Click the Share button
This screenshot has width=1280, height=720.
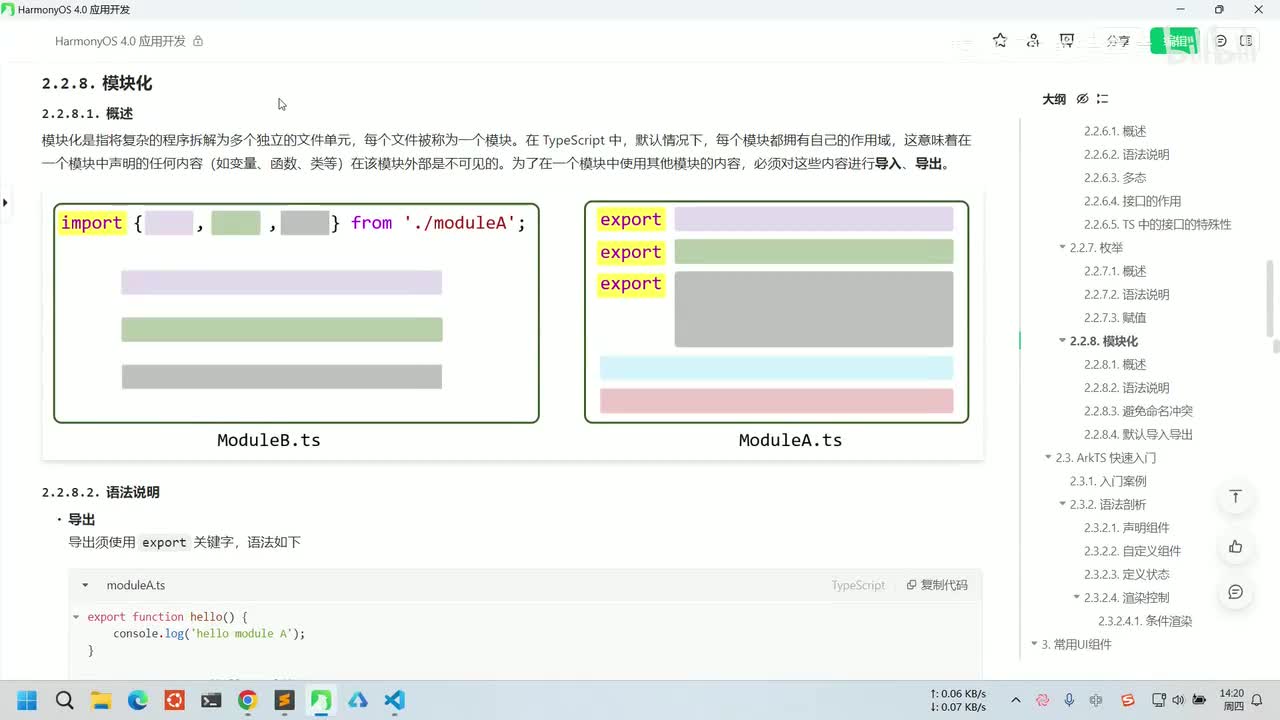tap(1118, 41)
